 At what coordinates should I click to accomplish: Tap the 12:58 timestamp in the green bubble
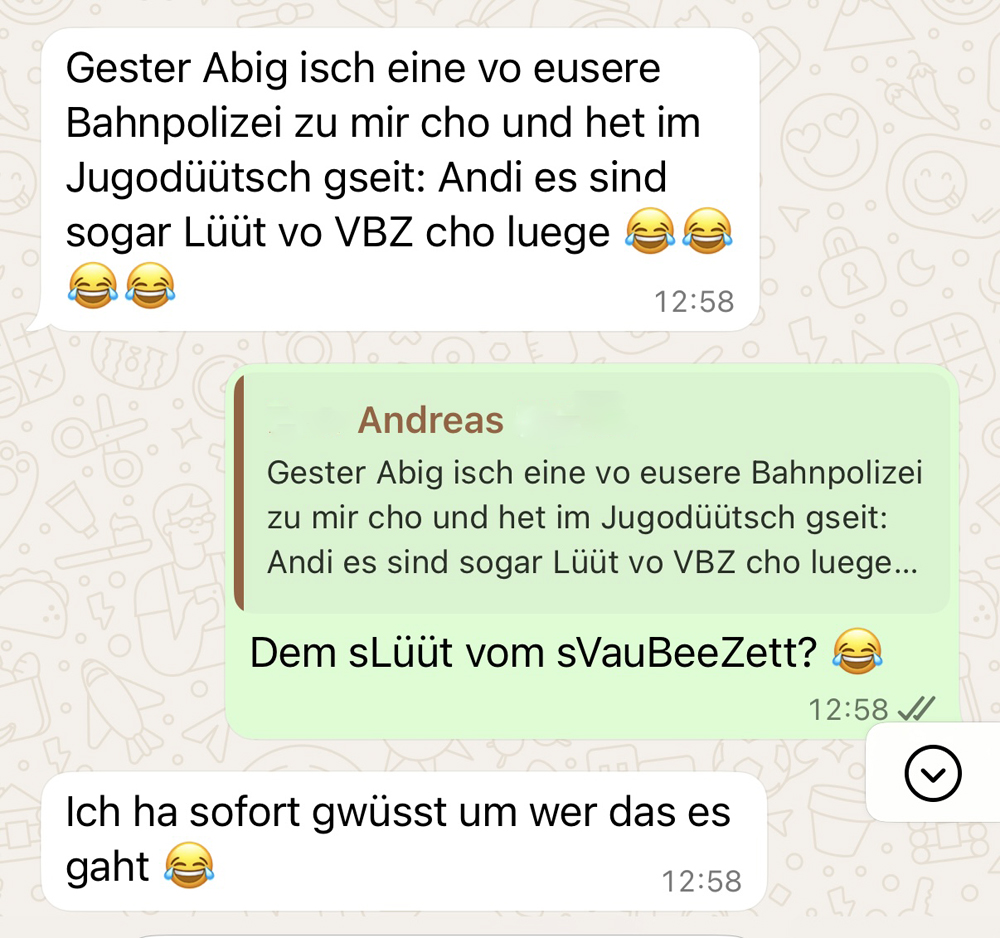point(848,710)
